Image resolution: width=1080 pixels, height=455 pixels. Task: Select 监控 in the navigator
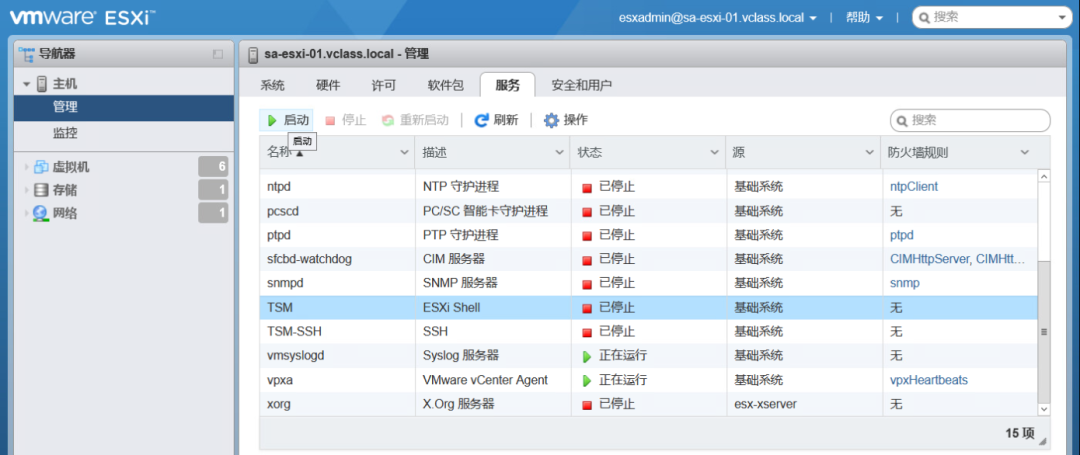[x=124, y=134]
